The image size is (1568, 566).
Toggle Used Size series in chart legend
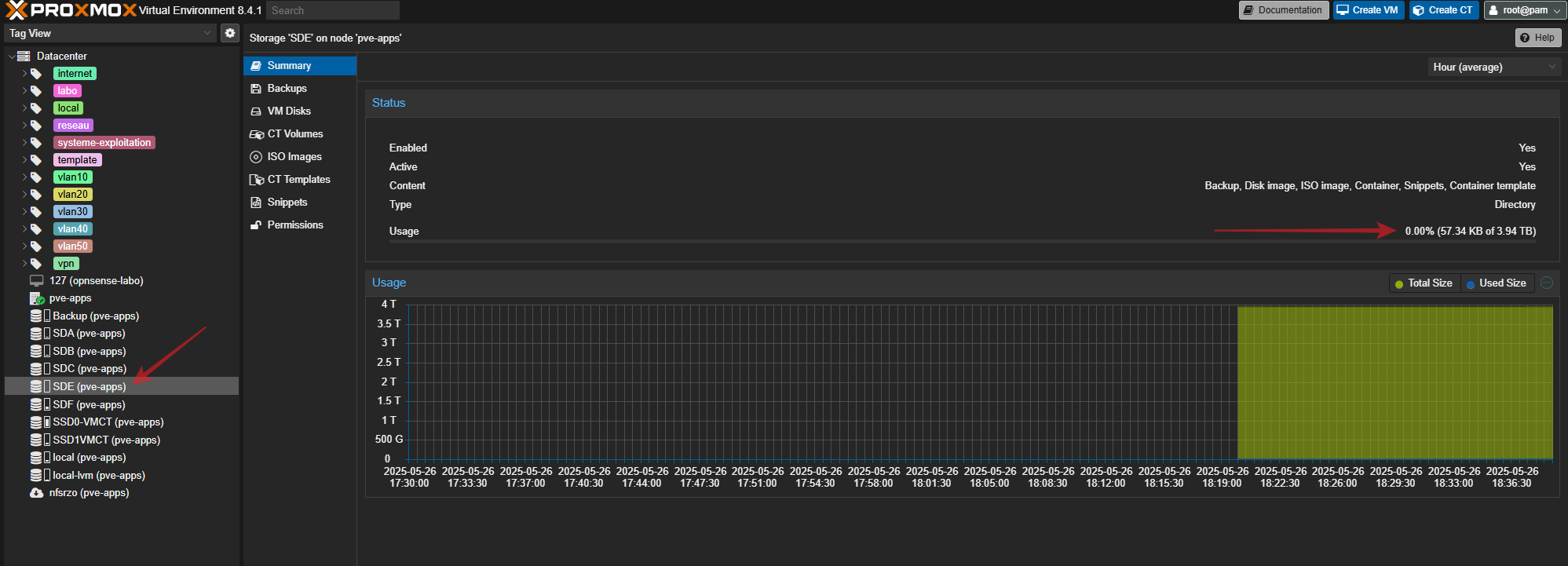pyautogui.click(x=1496, y=283)
